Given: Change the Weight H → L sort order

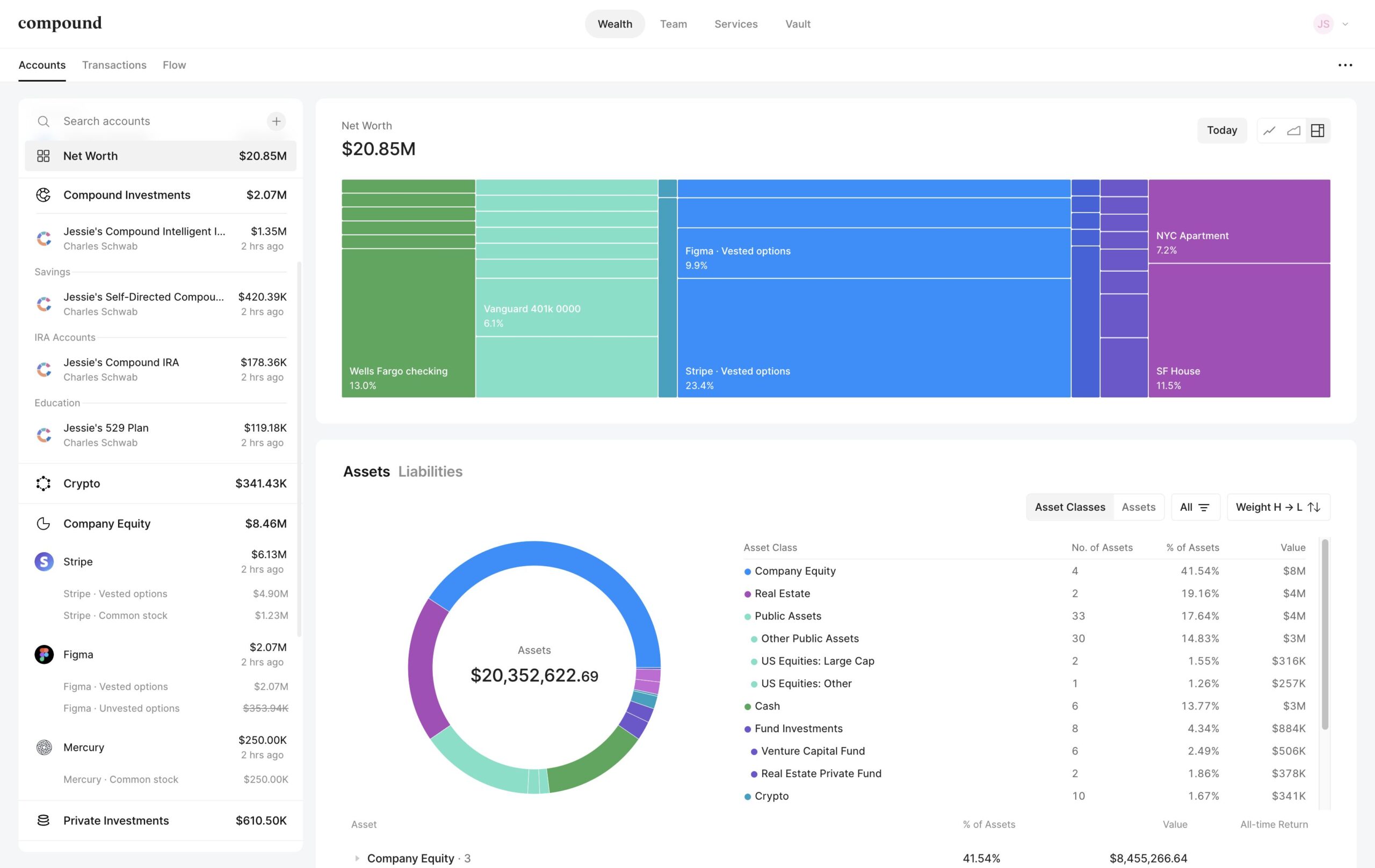Looking at the screenshot, I should [1278, 507].
